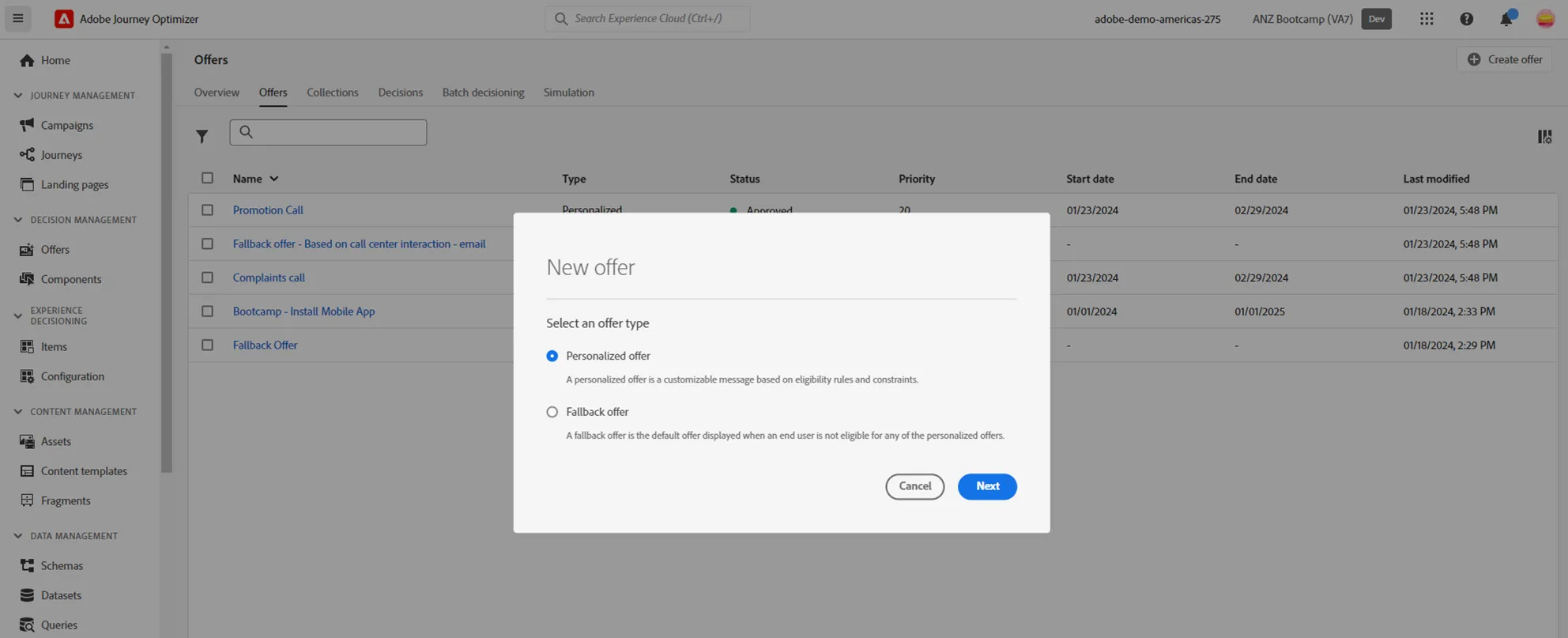The image size is (1568, 638).
Task: Collapse the Experience Decisioning section
Action: click(x=18, y=315)
